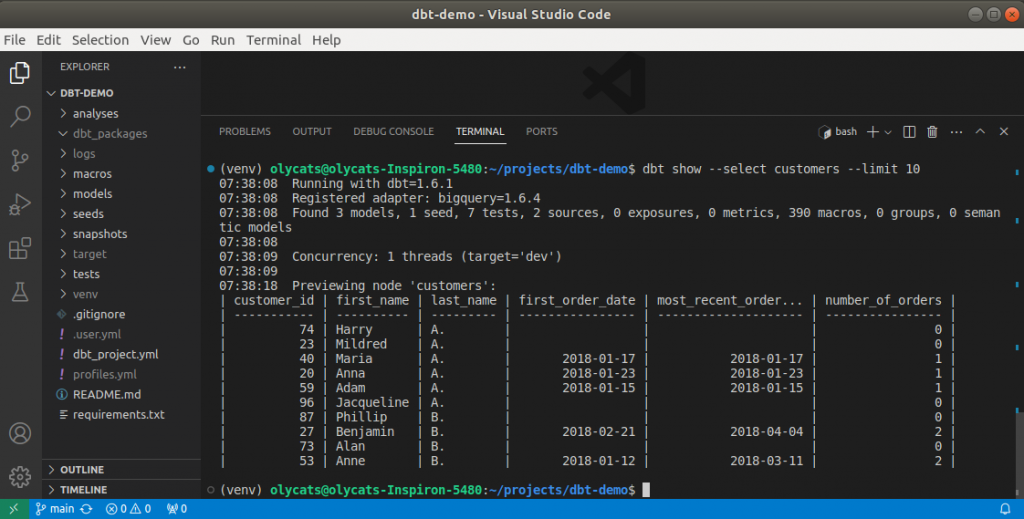Click the ports forwarded status item
The height and width of the screenshot is (519, 1024).
[x=177, y=509]
